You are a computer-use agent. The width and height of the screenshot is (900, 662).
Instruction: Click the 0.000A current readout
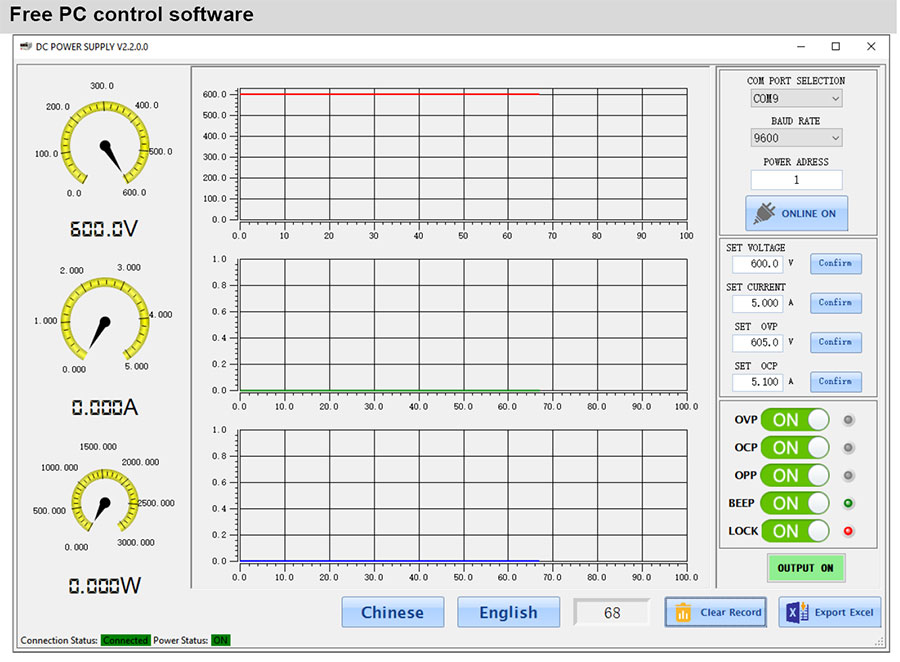(x=104, y=407)
